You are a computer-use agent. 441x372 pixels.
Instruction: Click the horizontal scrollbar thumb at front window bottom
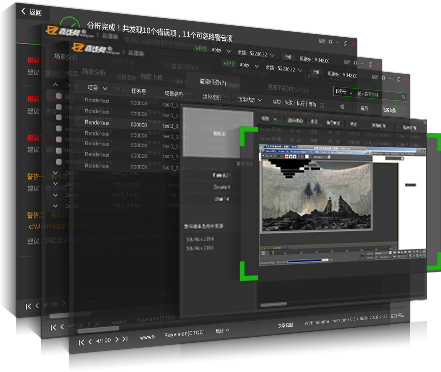[98, 330]
